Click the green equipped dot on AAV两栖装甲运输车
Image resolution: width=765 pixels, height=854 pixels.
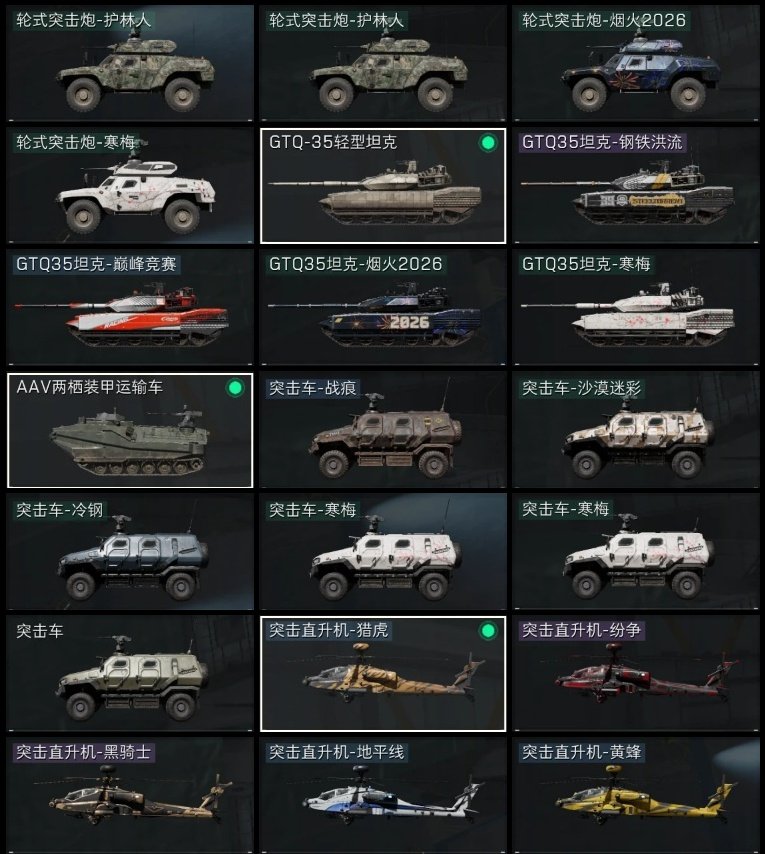point(235,388)
